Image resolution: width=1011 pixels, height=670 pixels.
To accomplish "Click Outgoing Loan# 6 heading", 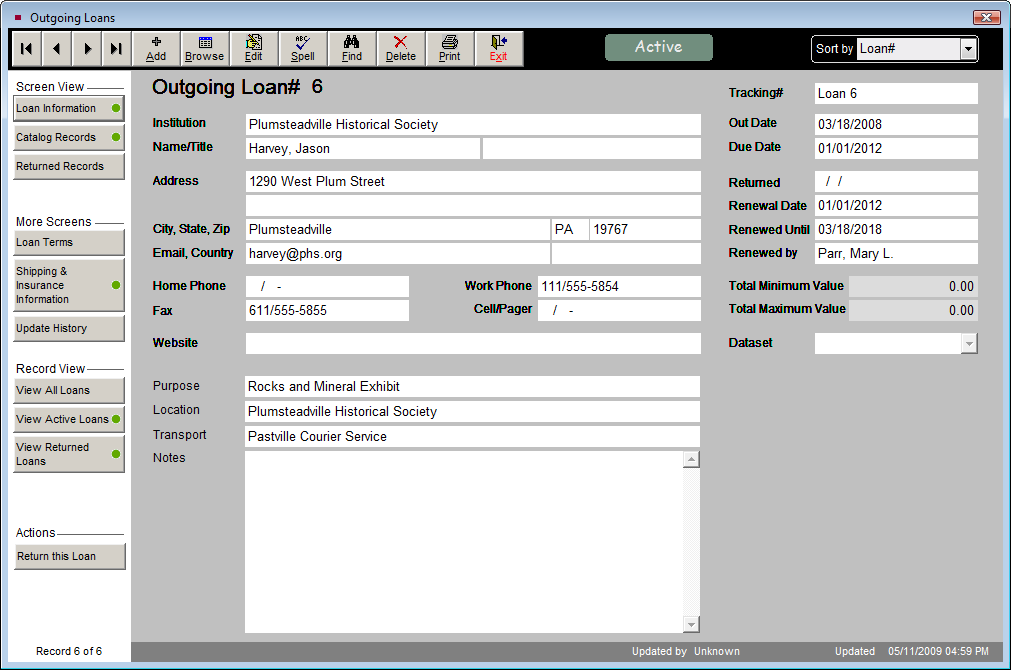I will (237, 87).
